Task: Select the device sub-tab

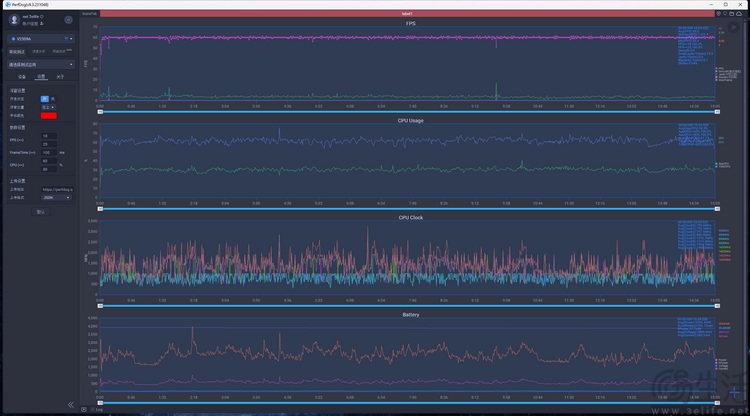Action: point(22,77)
